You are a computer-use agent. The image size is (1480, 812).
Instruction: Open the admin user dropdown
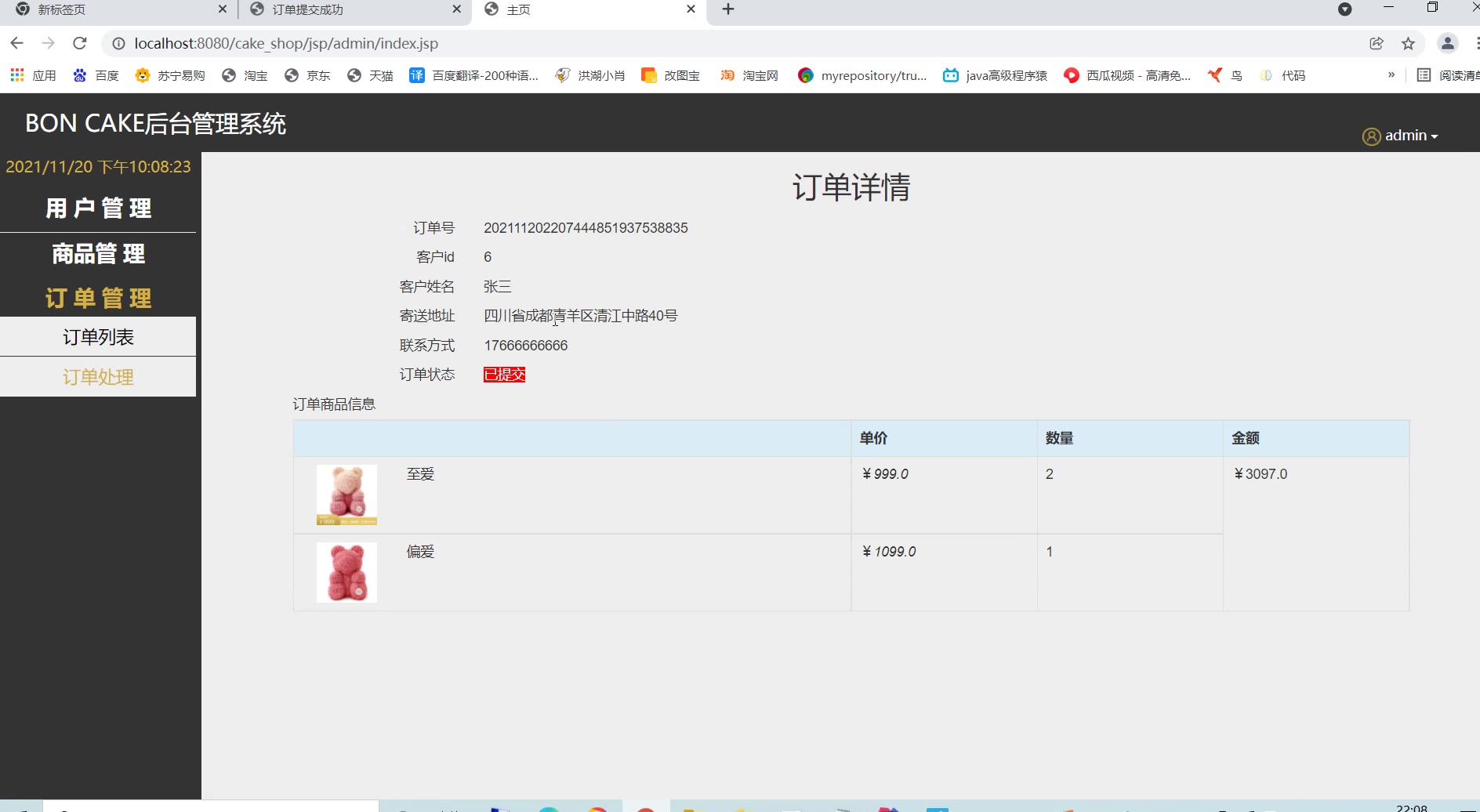[1400, 136]
